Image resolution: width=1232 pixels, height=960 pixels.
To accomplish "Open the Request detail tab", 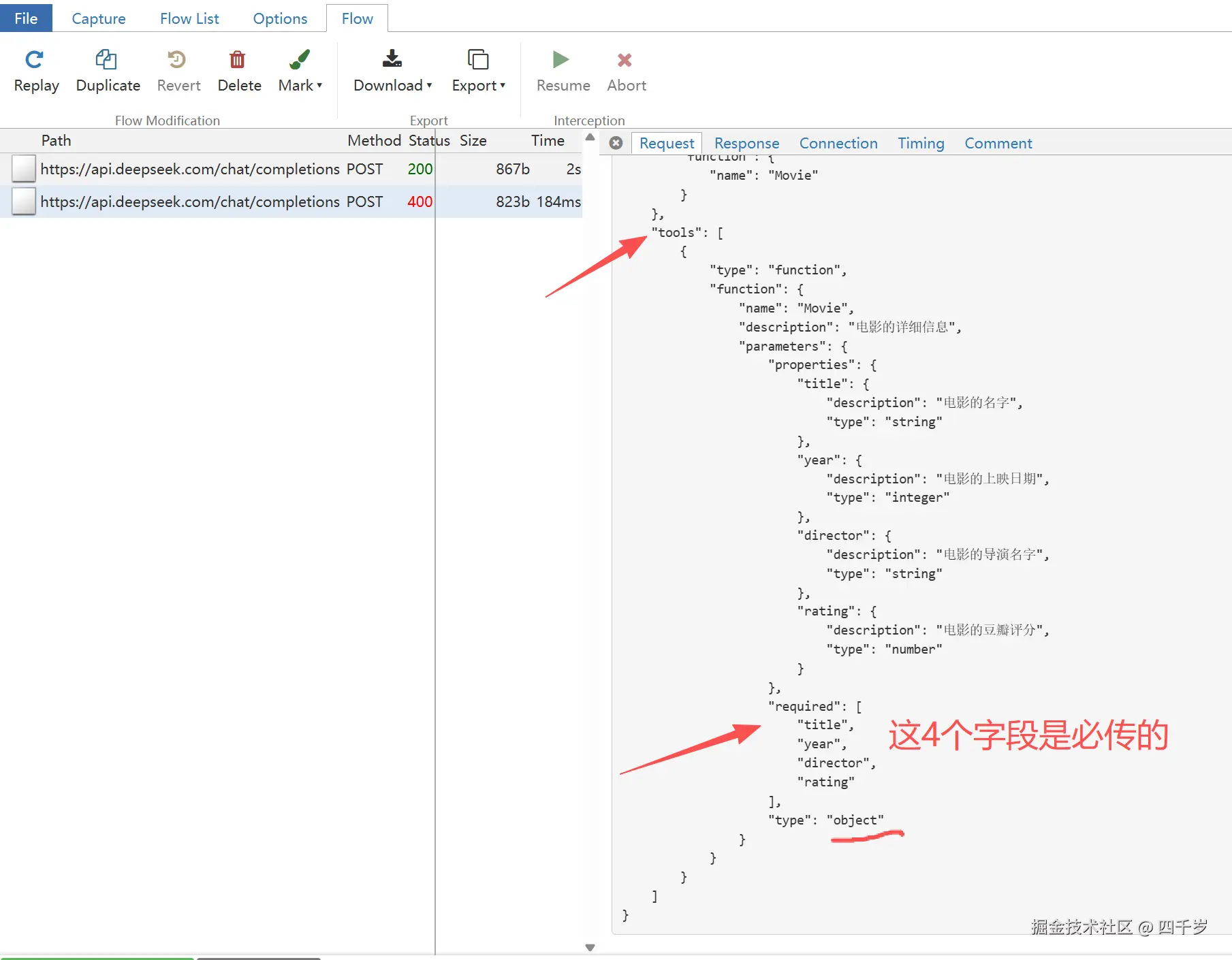I will (x=666, y=143).
